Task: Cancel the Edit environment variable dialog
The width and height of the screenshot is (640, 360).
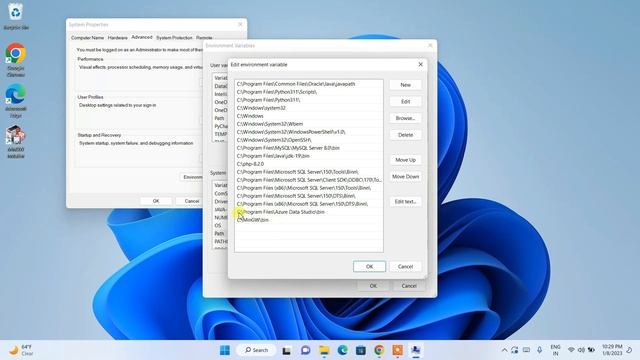Action: (405, 267)
